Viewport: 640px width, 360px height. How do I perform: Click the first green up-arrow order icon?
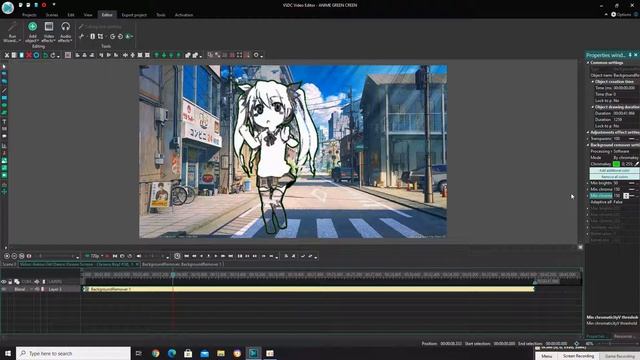pyautogui.click(x=156, y=55)
